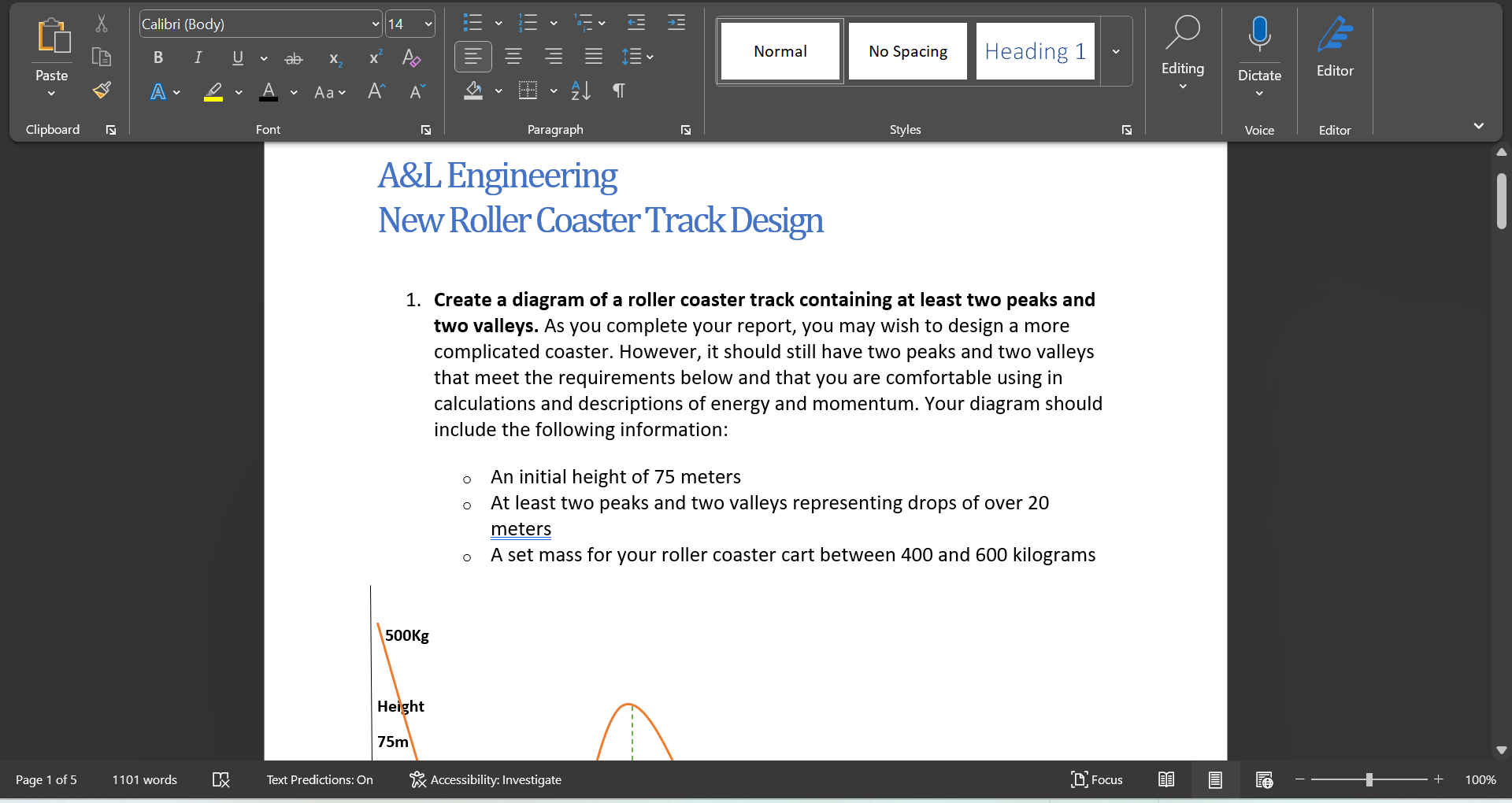Select the Format Painter tool

(101, 91)
